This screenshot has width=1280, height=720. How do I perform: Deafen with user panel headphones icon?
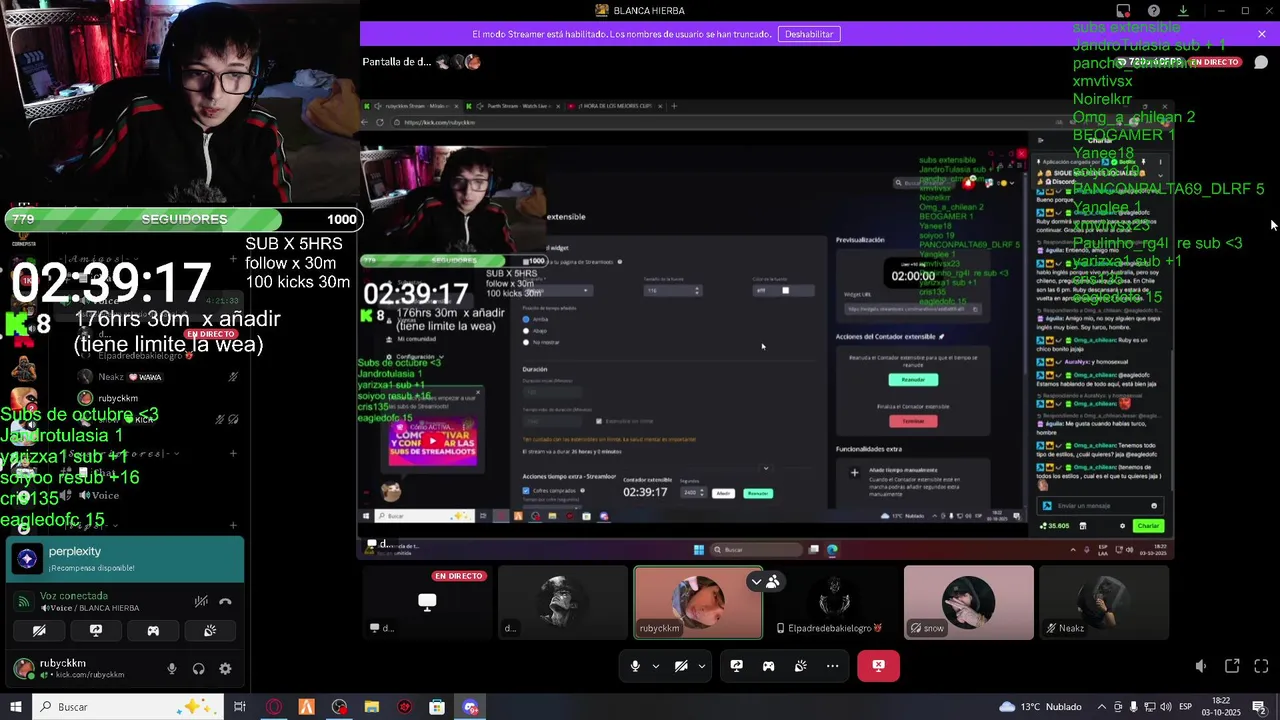point(198,669)
